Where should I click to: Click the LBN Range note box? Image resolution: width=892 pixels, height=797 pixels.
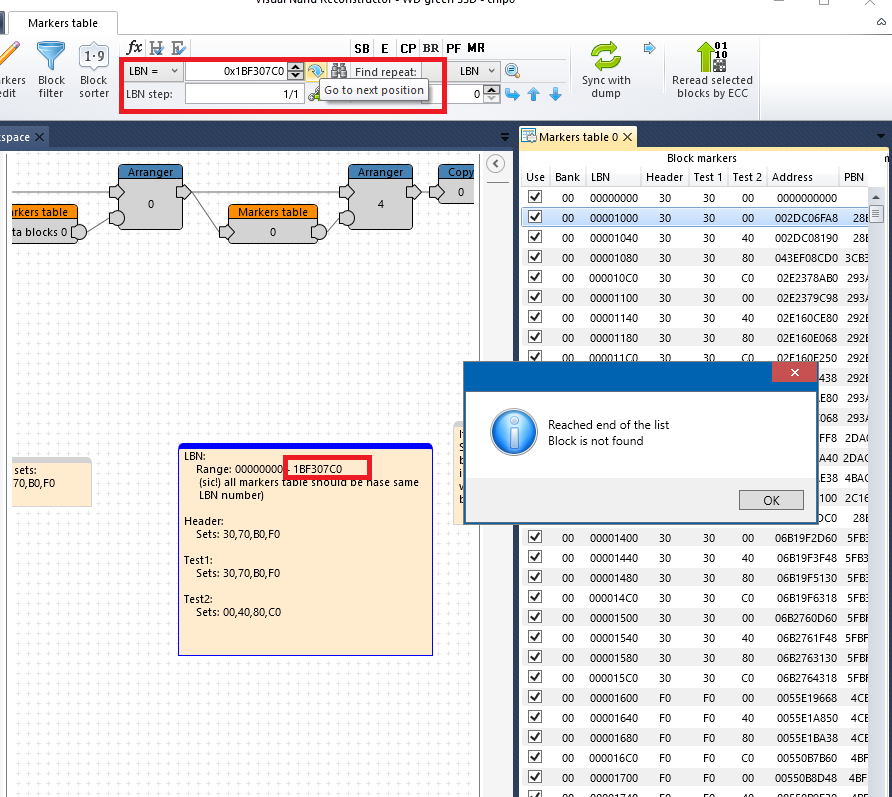pyautogui.click(x=305, y=550)
